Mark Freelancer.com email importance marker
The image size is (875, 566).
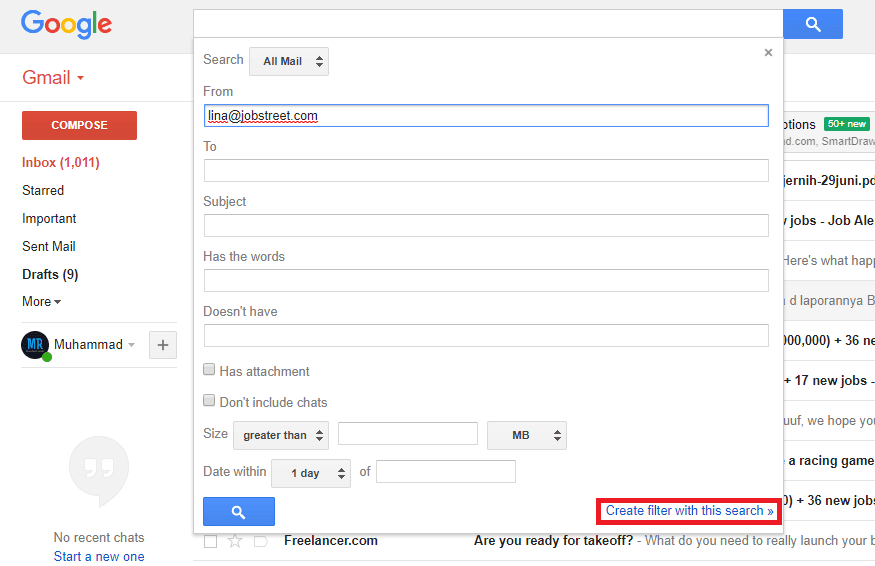260,541
